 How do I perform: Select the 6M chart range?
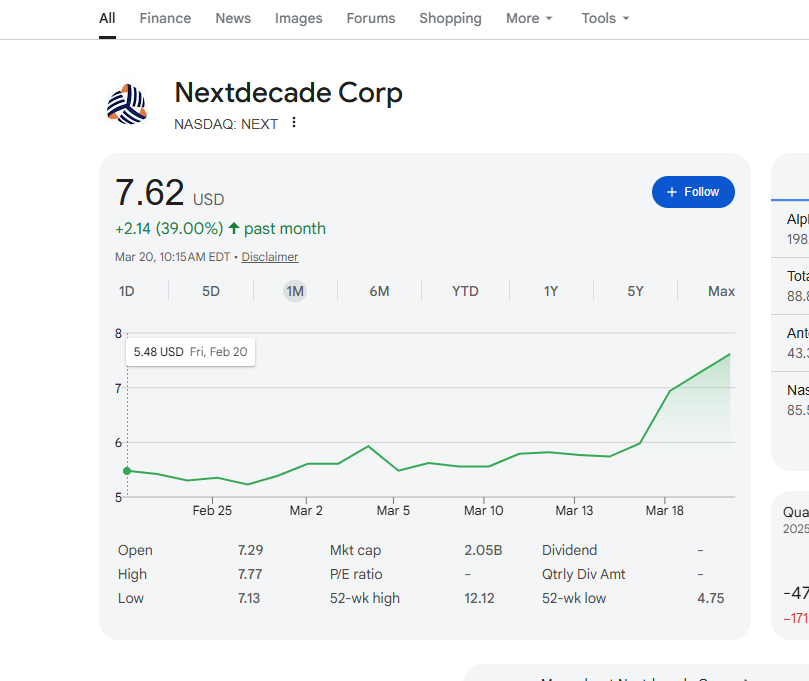click(x=379, y=291)
